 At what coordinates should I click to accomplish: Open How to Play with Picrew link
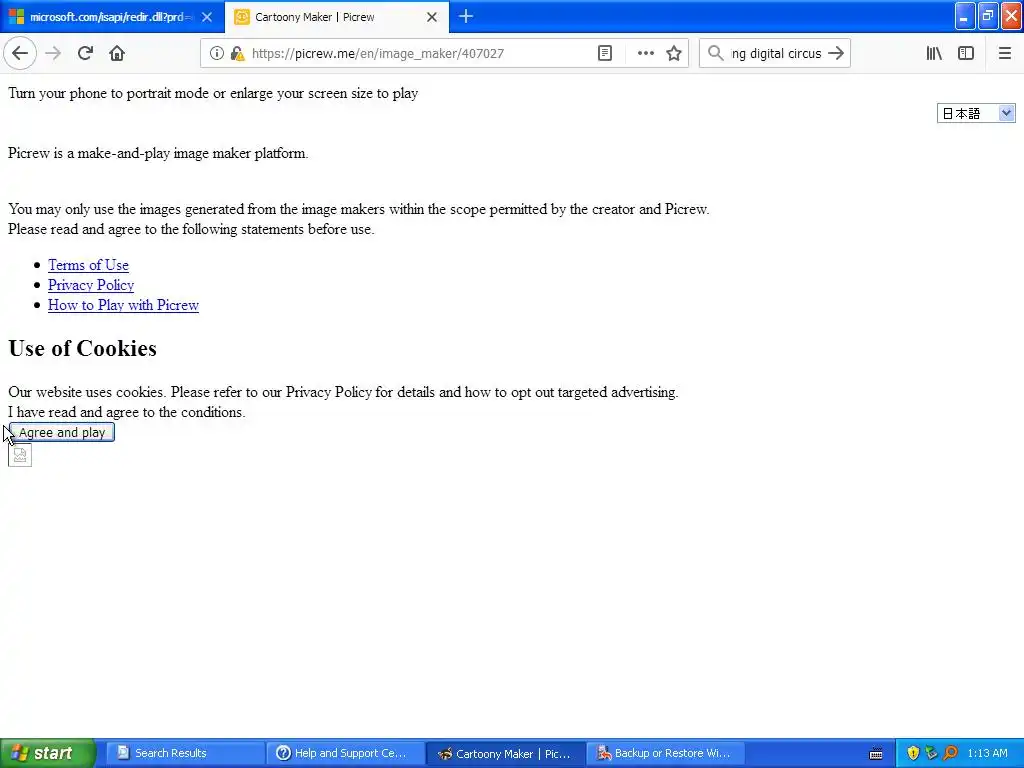(123, 305)
